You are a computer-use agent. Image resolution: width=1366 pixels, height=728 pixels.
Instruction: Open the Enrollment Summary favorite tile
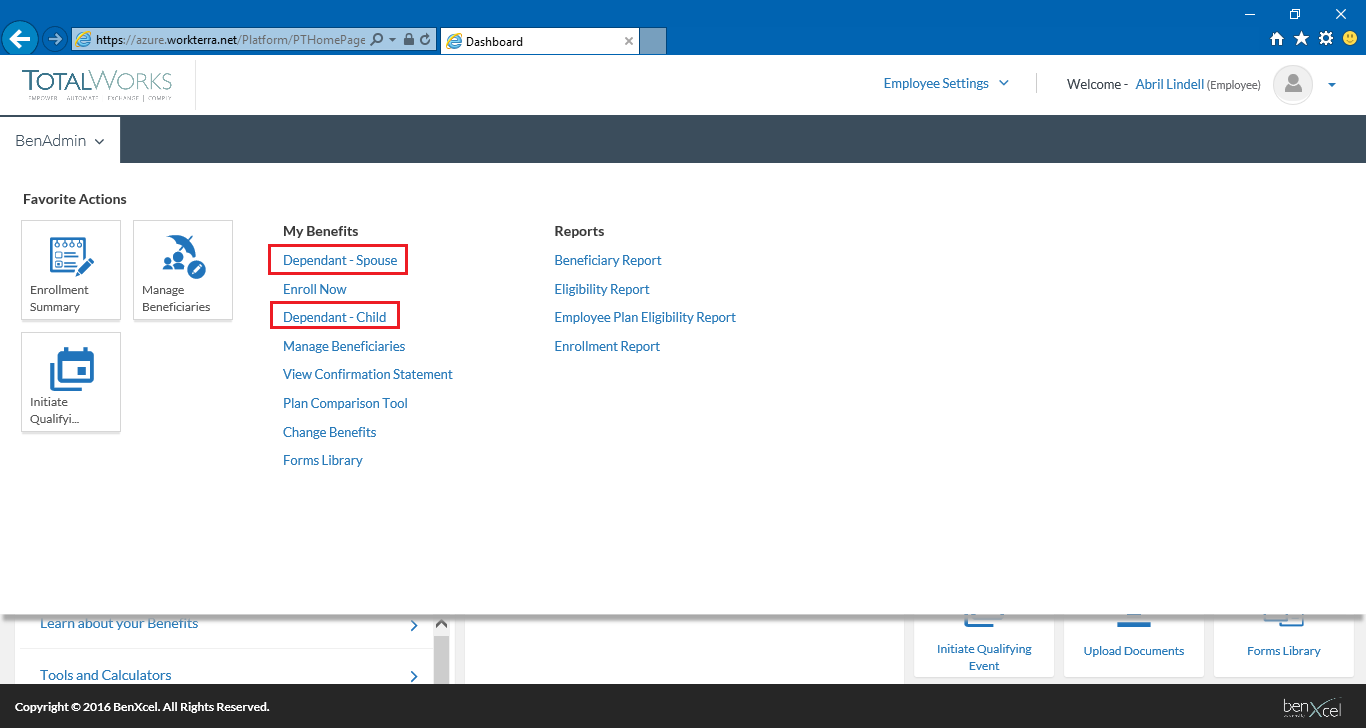coord(71,270)
